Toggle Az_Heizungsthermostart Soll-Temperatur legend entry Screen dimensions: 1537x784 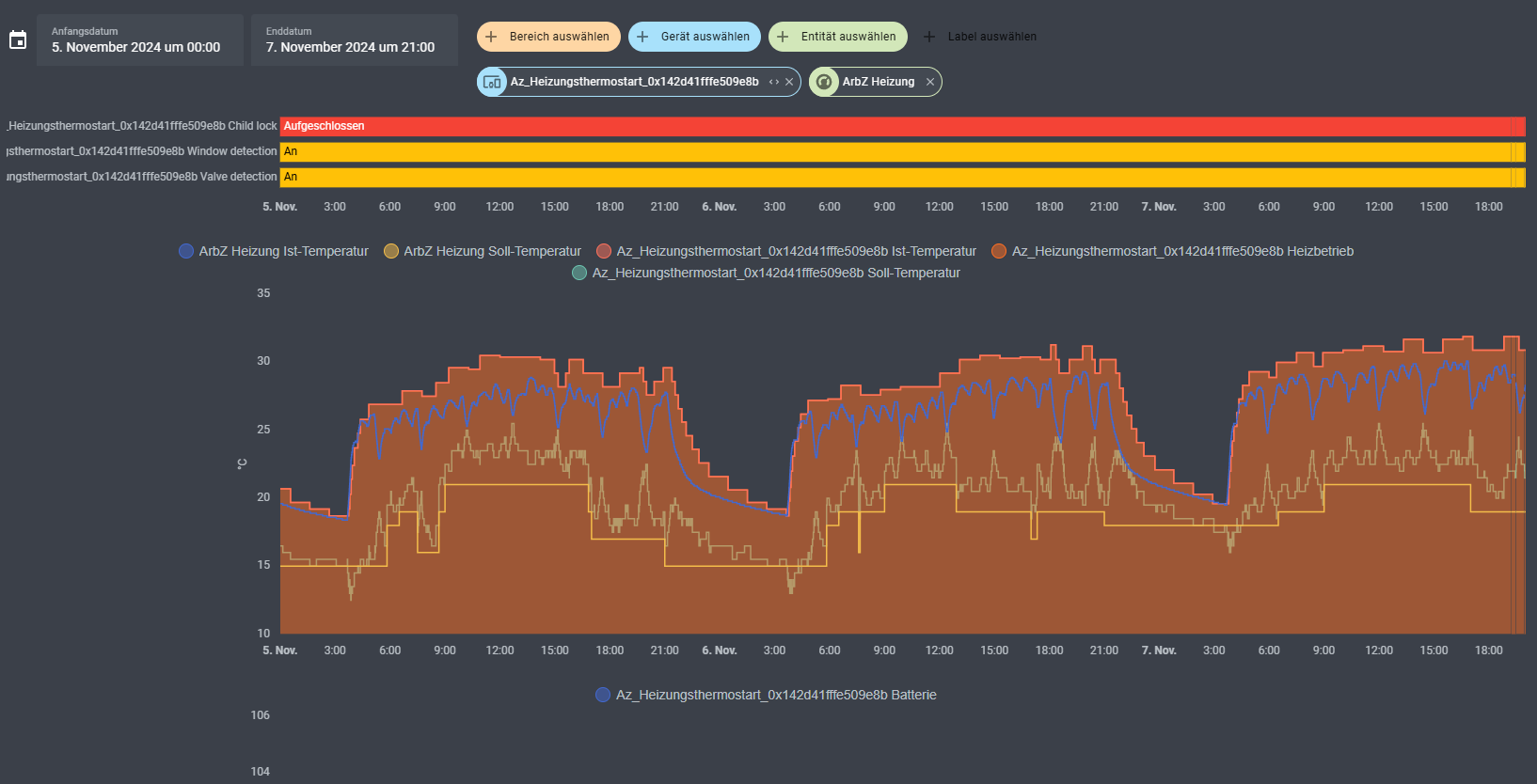(x=775, y=273)
